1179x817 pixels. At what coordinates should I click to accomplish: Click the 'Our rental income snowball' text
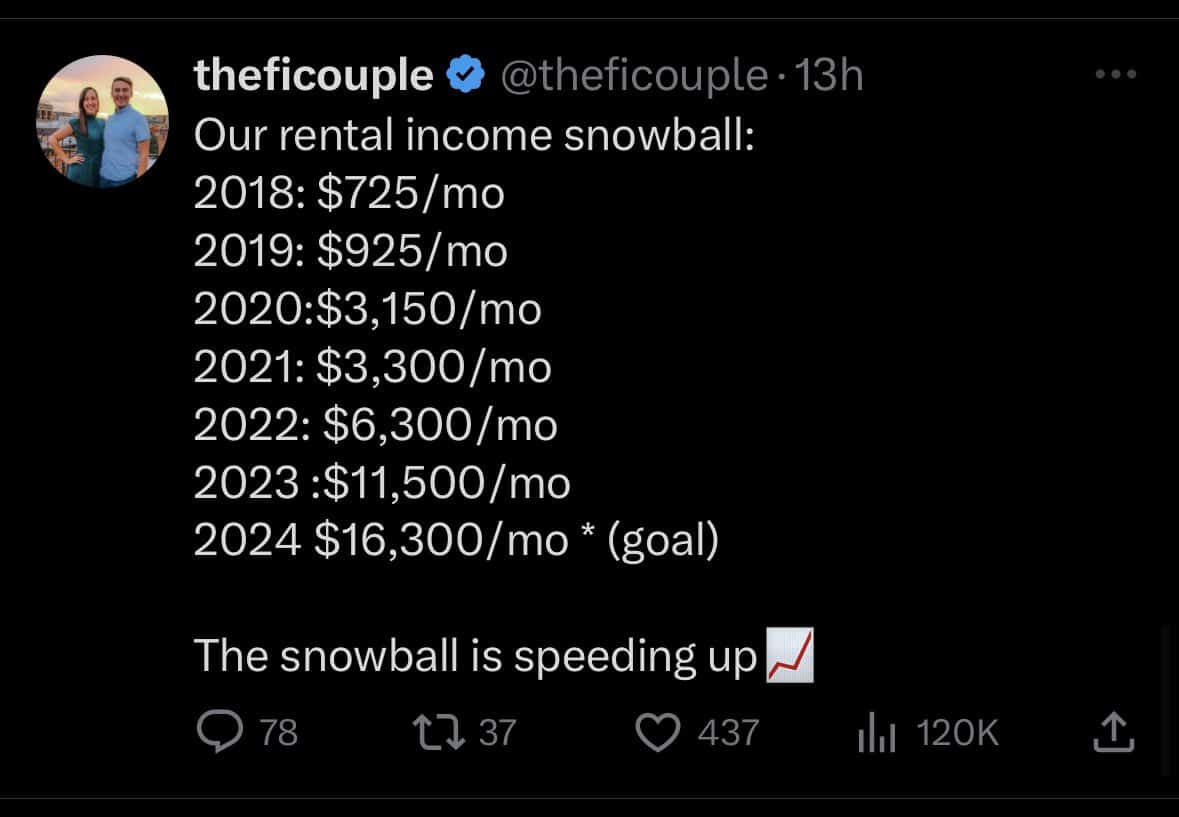pos(472,136)
